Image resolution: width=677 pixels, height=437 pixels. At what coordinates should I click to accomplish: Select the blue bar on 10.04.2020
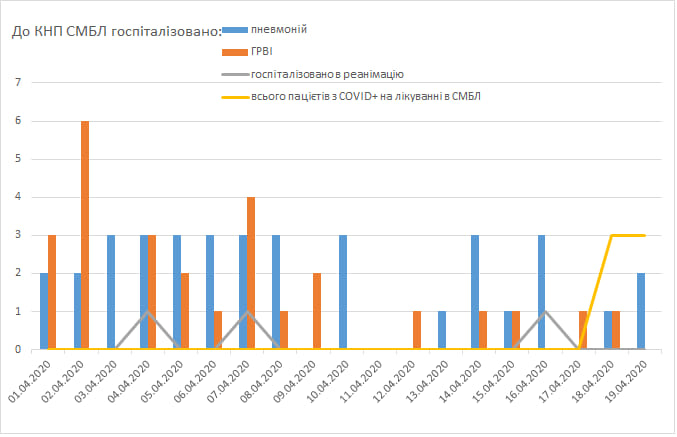[x=343, y=292]
